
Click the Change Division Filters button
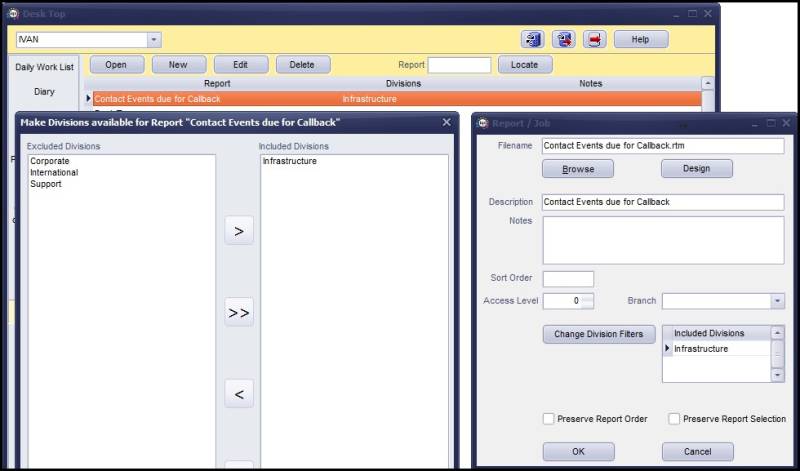pos(599,334)
